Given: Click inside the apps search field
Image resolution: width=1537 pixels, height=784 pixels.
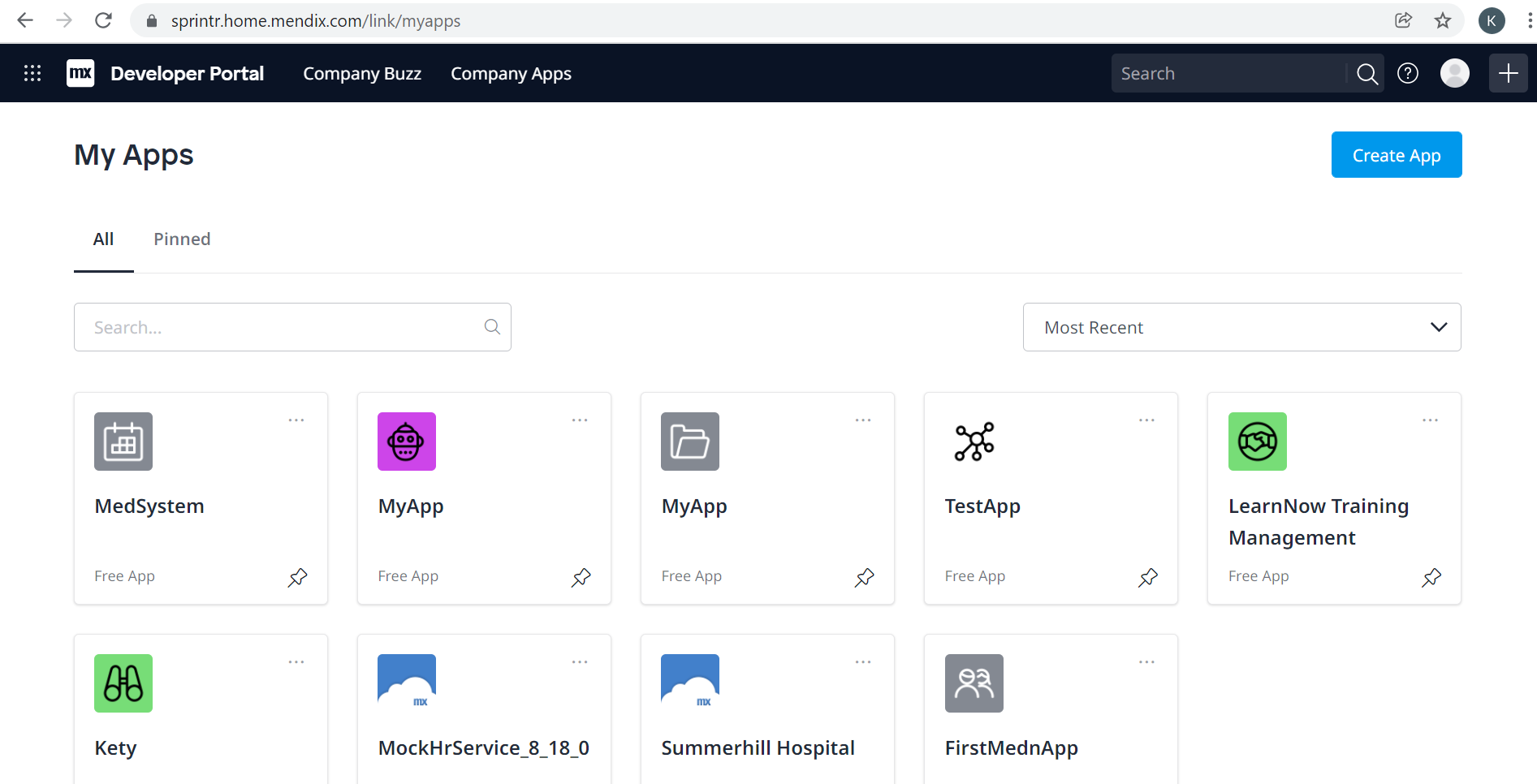Looking at the screenshot, I should [276, 327].
